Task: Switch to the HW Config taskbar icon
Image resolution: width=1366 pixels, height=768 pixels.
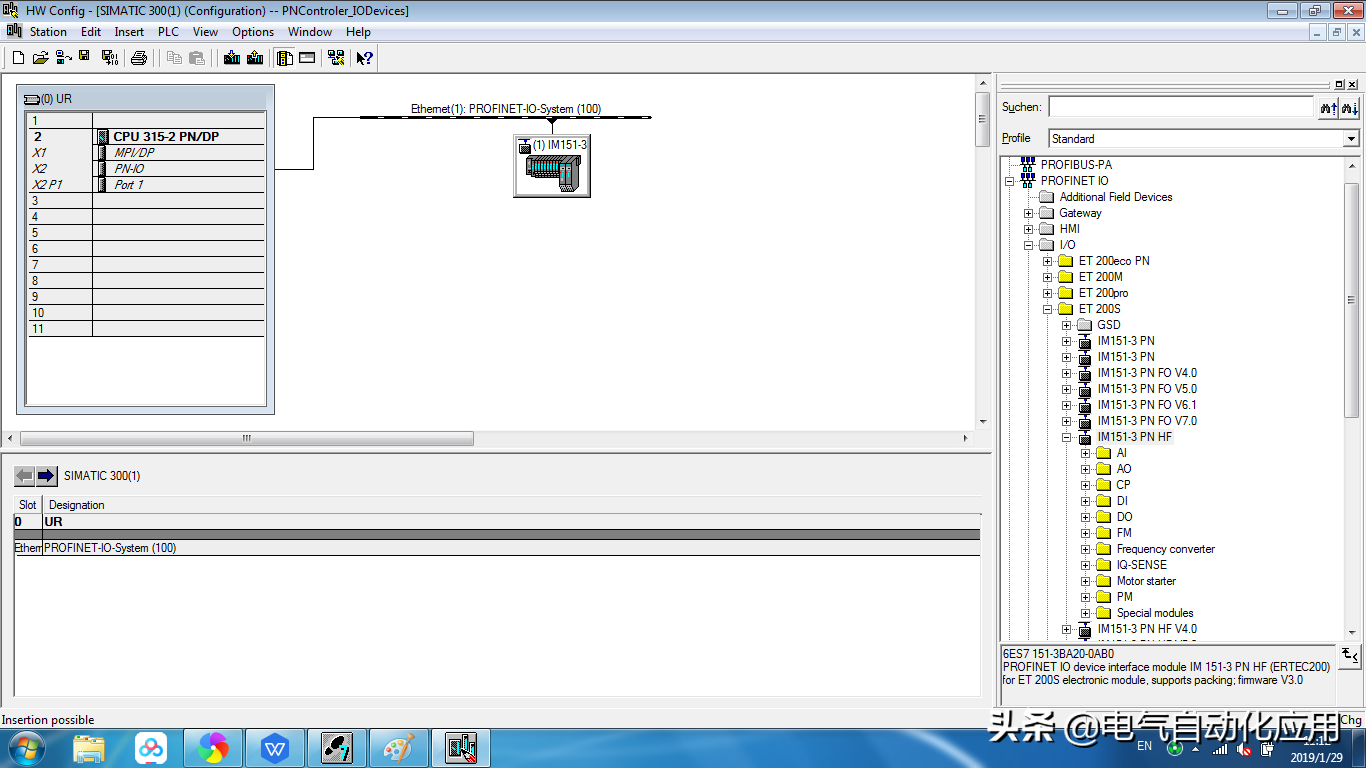Action: click(x=461, y=748)
